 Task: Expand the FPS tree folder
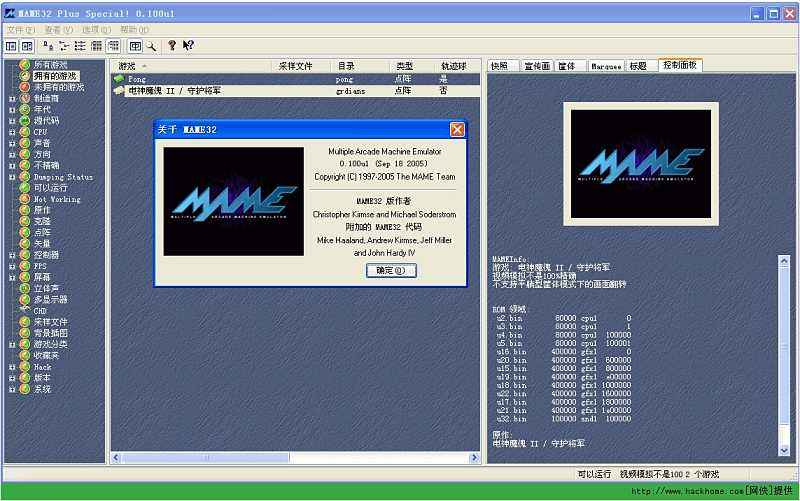(12, 266)
